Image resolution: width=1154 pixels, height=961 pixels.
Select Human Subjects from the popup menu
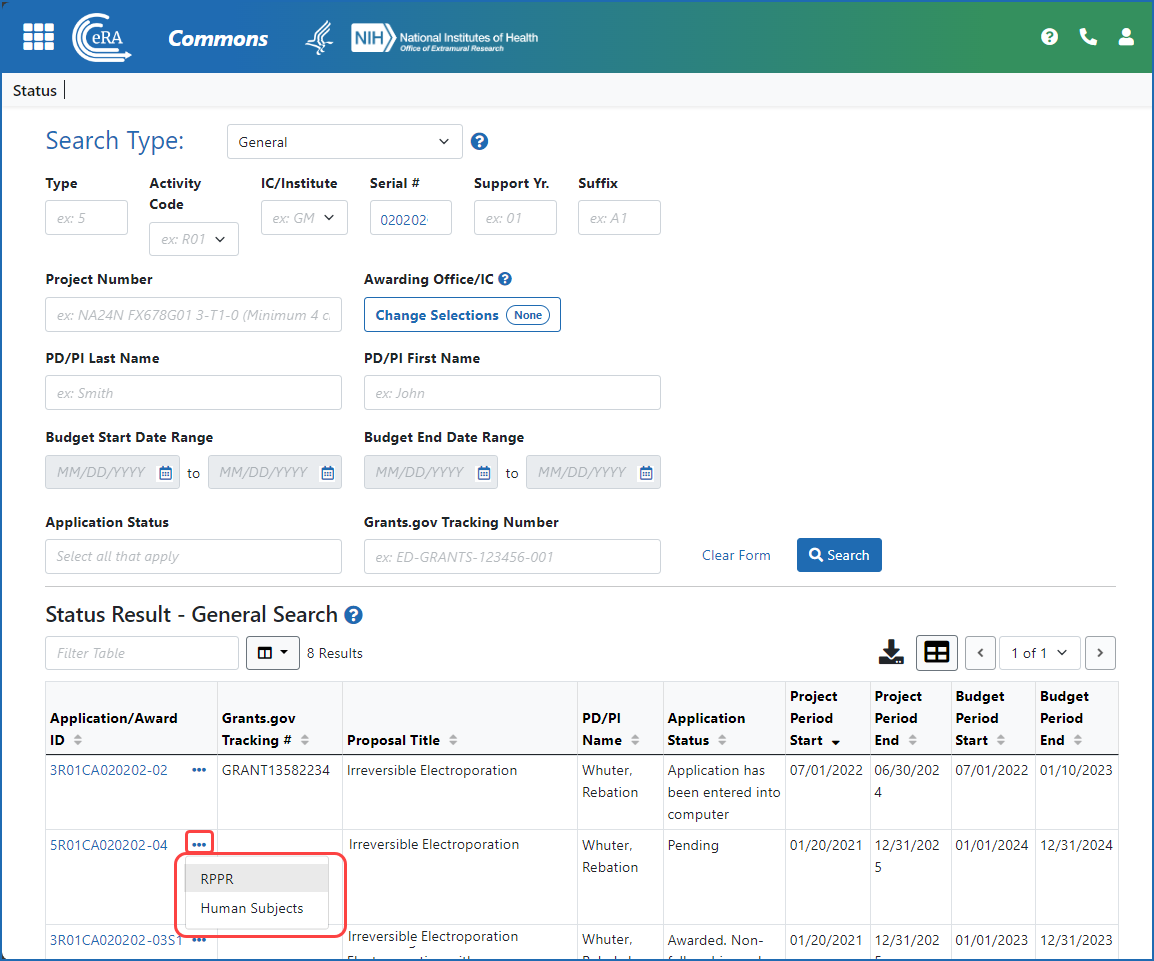click(x=257, y=908)
